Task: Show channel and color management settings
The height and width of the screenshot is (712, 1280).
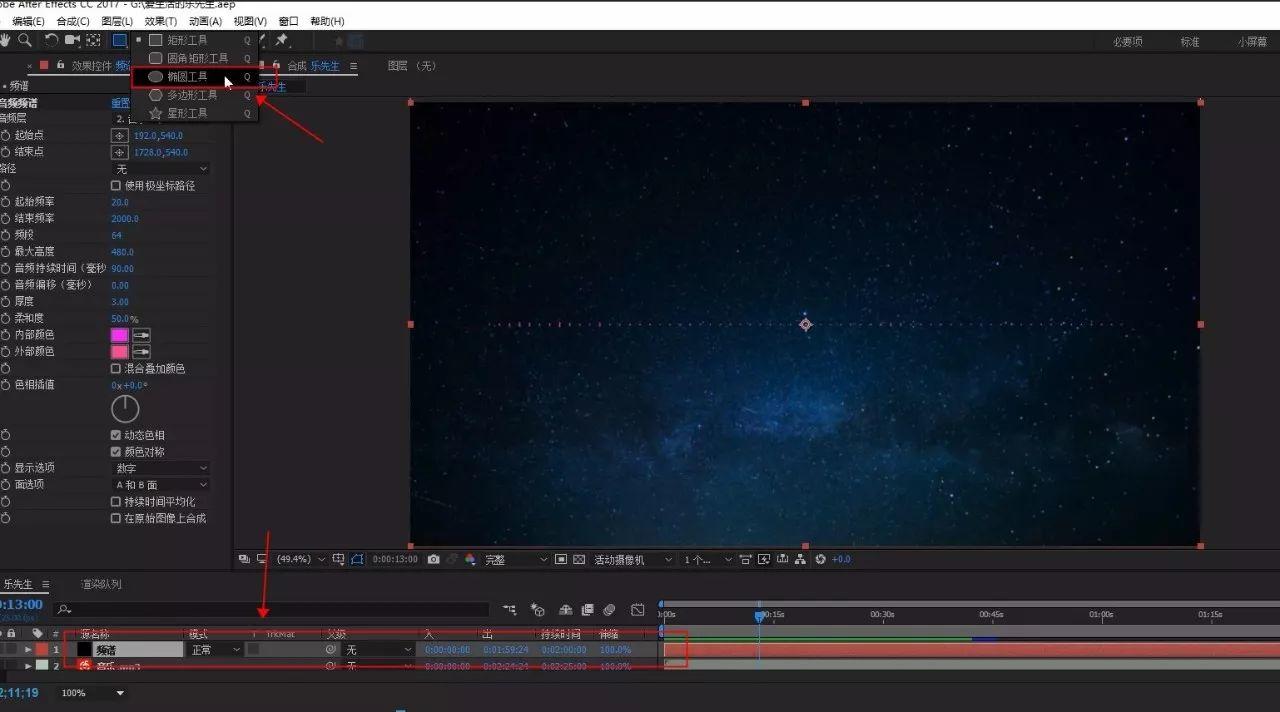Action: point(470,559)
